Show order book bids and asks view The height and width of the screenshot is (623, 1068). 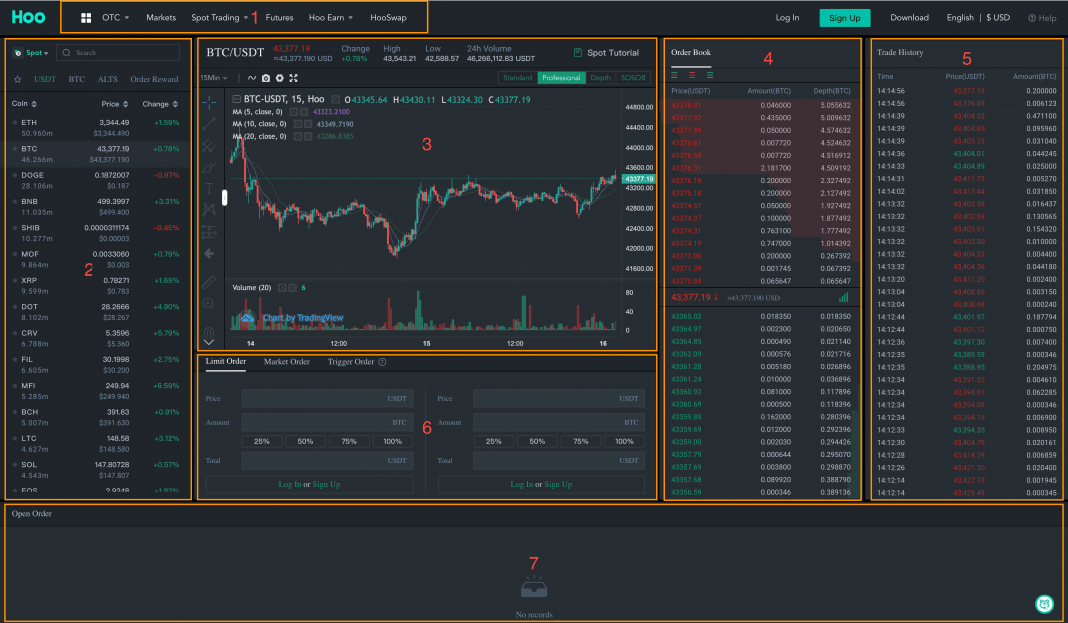click(674, 76)
